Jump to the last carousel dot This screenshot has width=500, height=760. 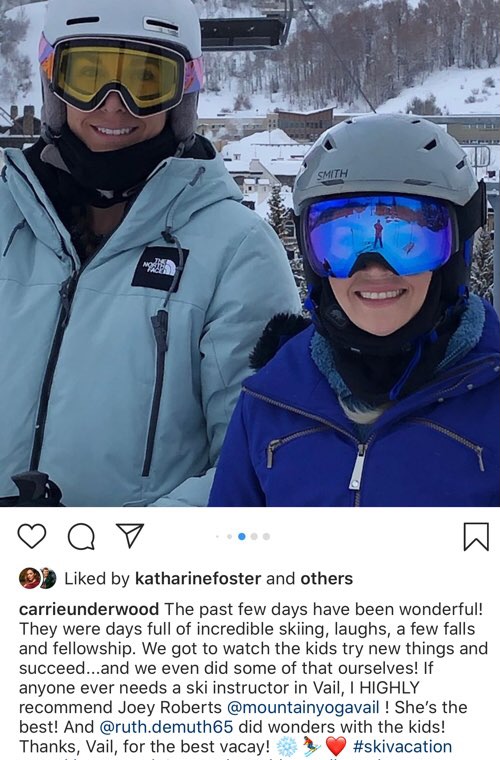coord(266,537)
